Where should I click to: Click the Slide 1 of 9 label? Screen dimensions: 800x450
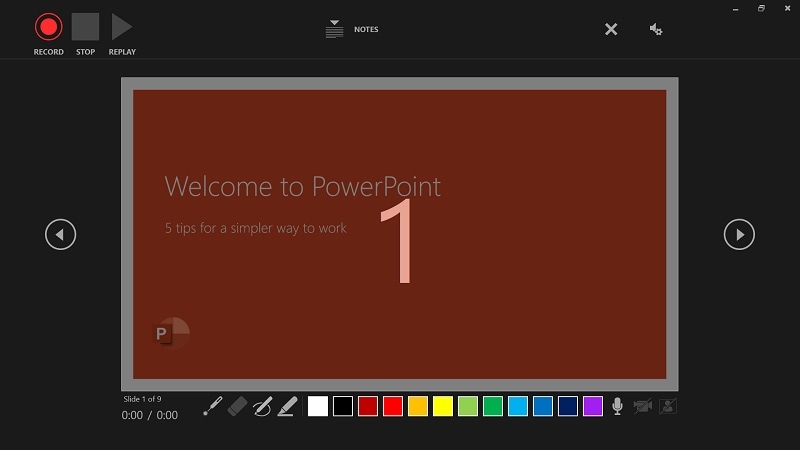pos(142,399)
